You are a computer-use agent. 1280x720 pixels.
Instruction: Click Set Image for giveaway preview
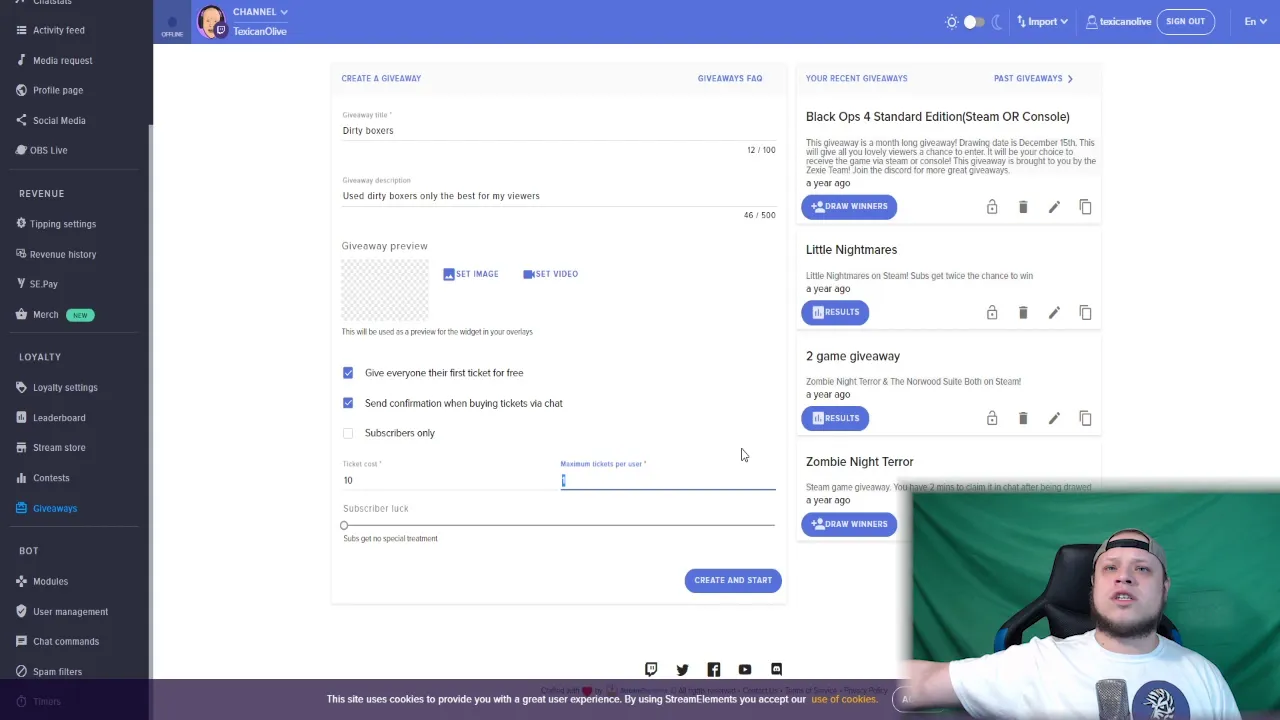(x=471, y=274)
